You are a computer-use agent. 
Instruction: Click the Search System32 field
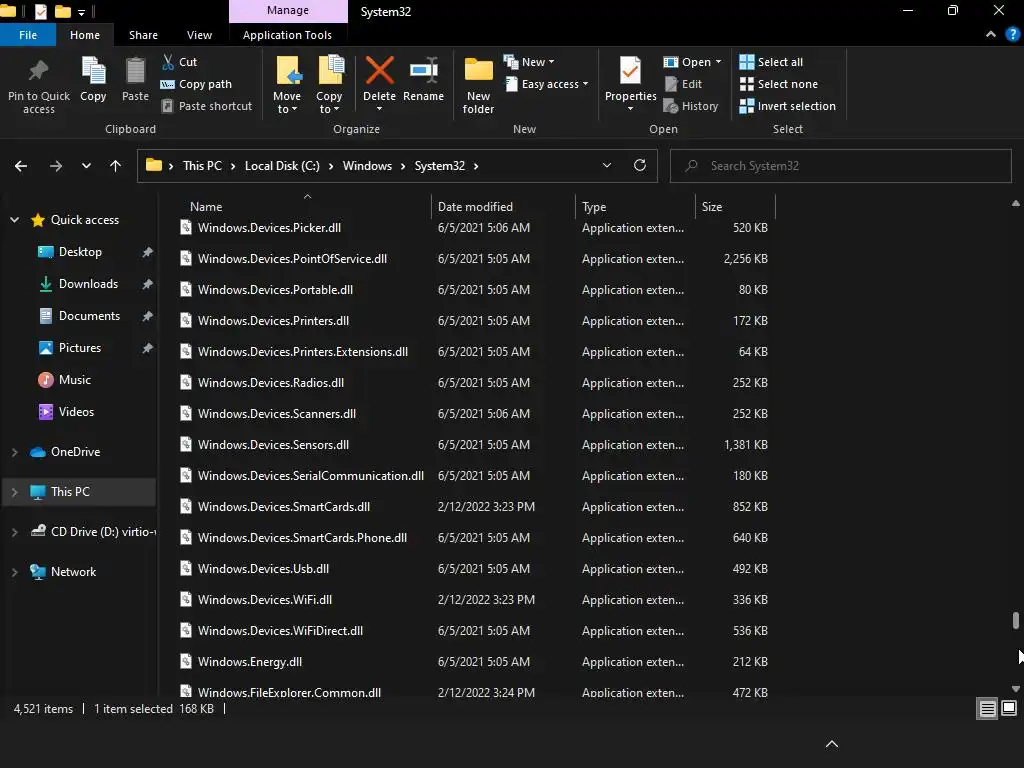click(840, 166)
